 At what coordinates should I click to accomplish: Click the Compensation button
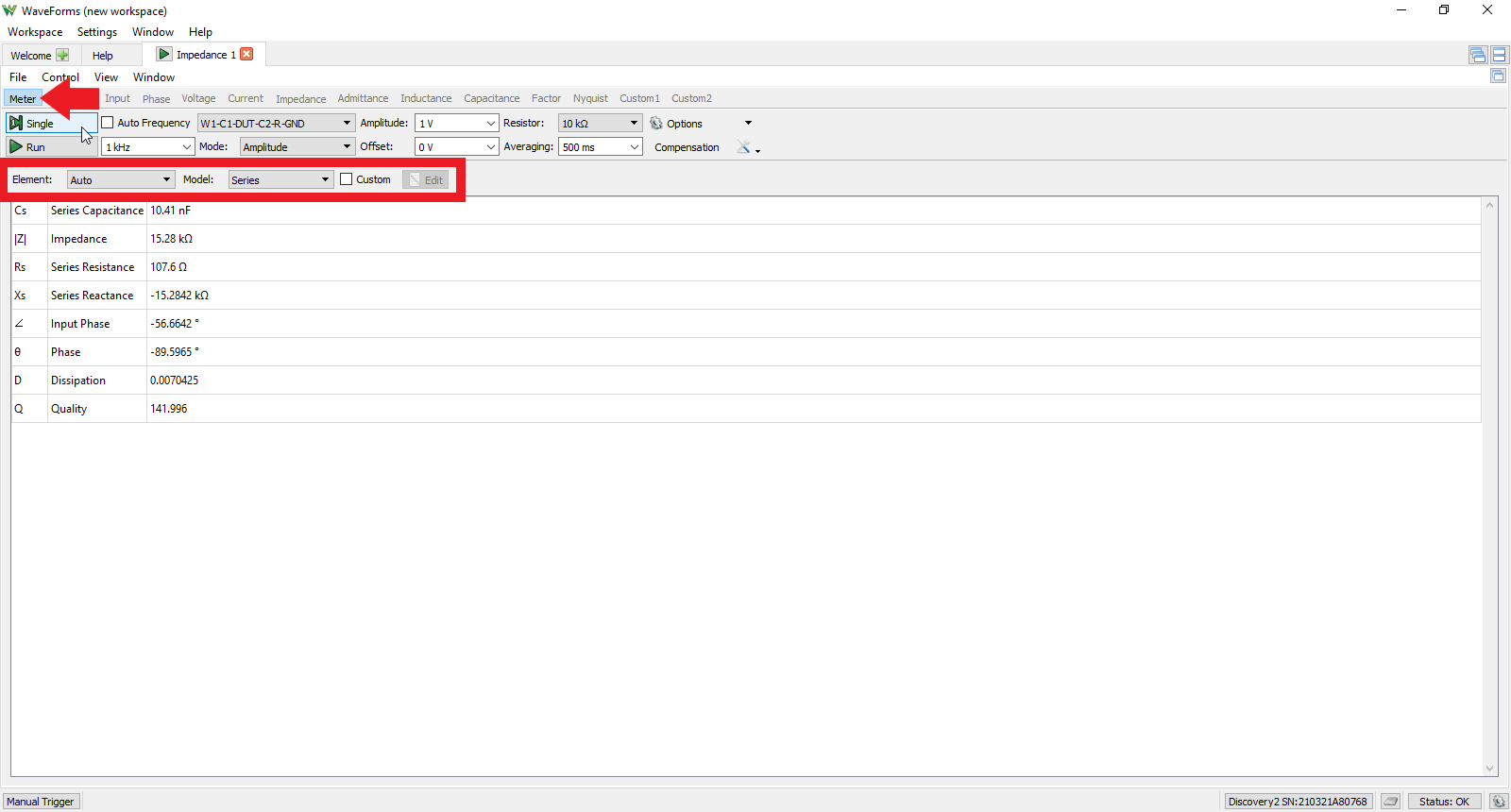tap(687, 147)
